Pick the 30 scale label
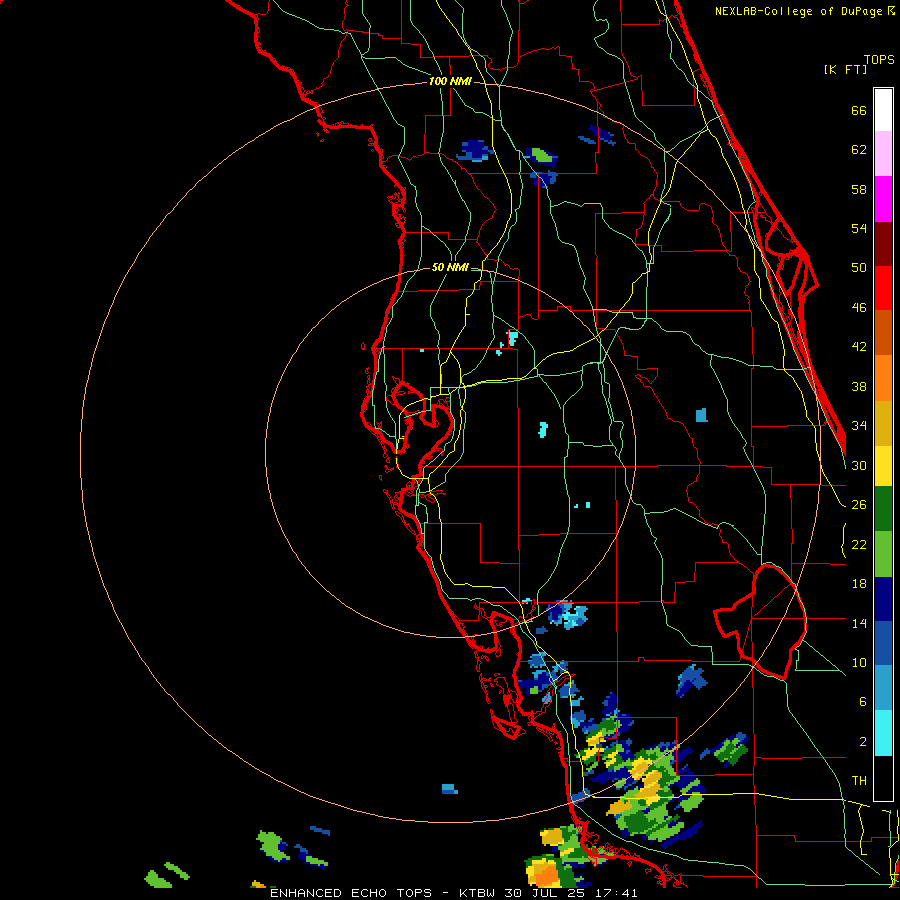 click(859, 465)
